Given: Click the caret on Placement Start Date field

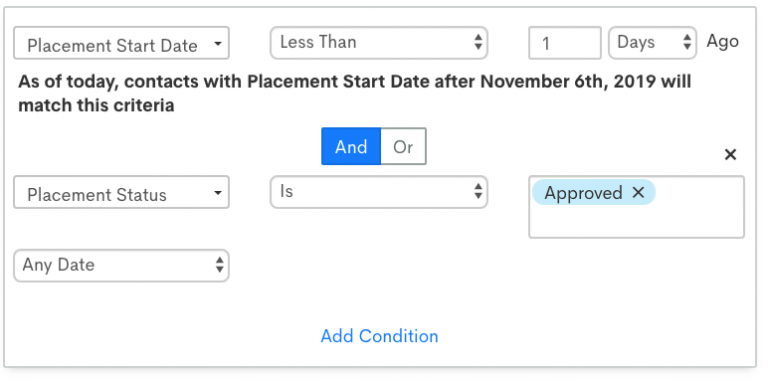Looking at the screenshot, I should point(218,44).
